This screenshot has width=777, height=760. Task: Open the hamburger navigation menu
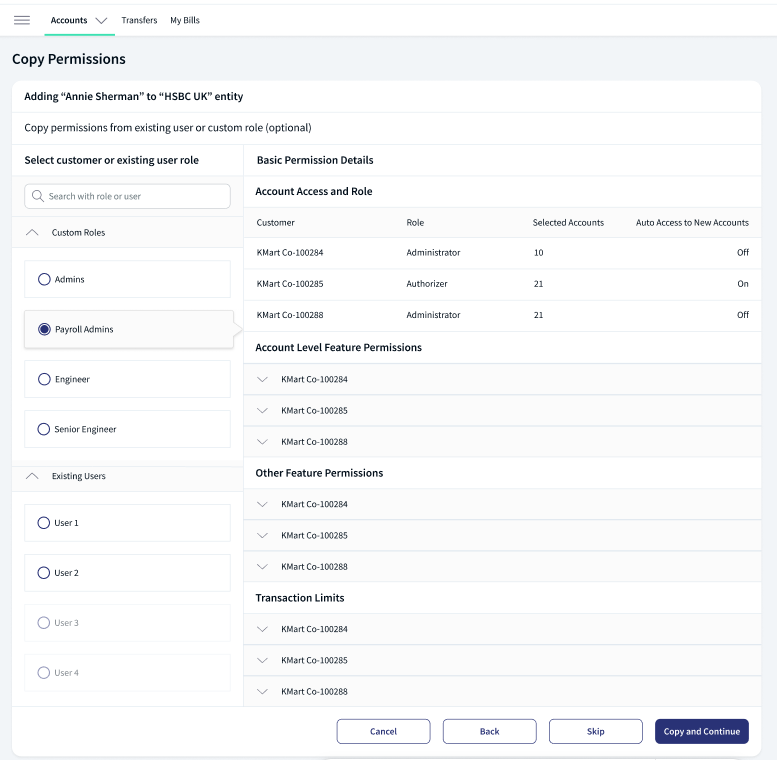pyautogui.click(x=22, y=20)
